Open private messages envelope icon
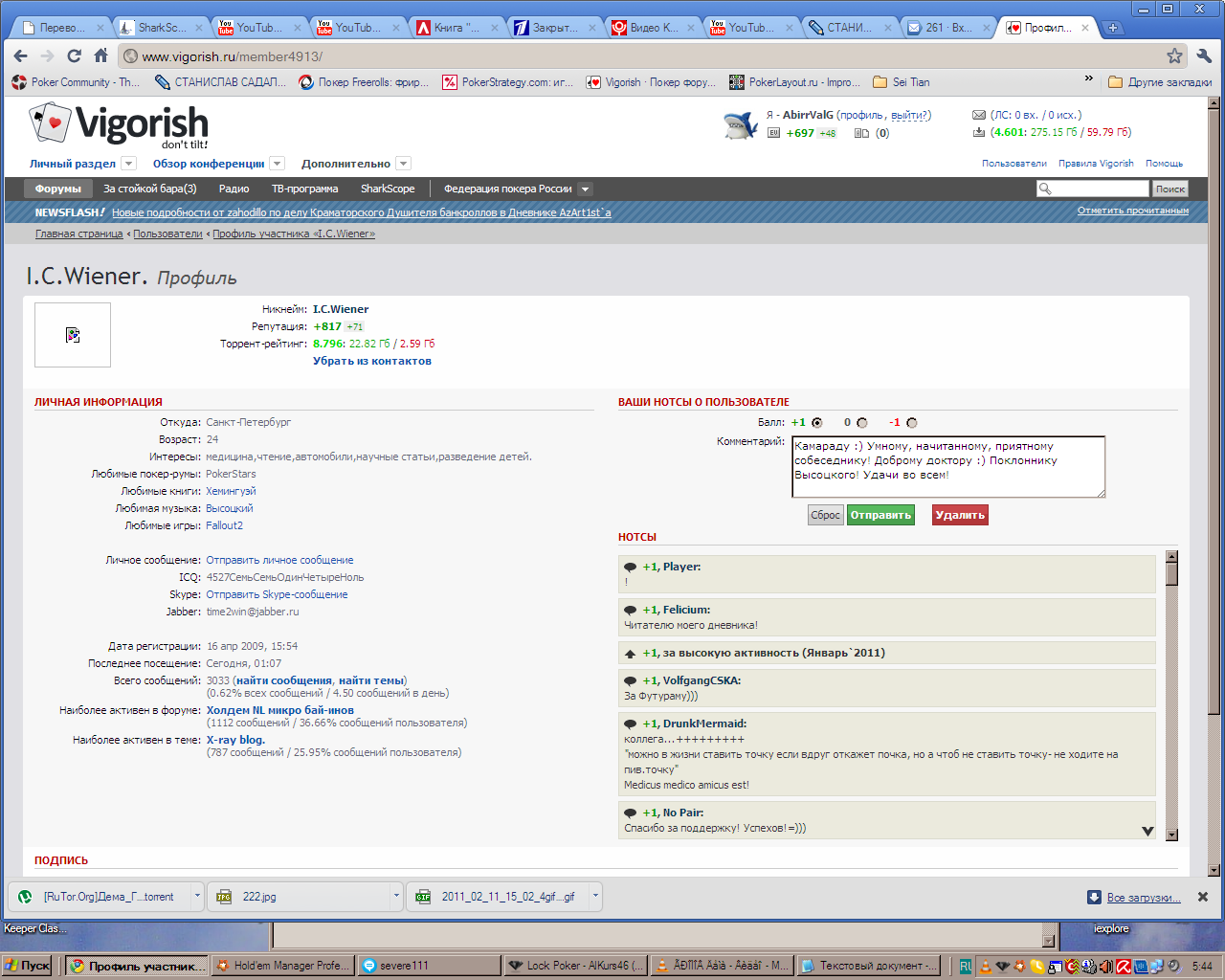Image resolution: width=1225 pixels, height=980 pixels. pyautogui.click(x=978, y=115)
